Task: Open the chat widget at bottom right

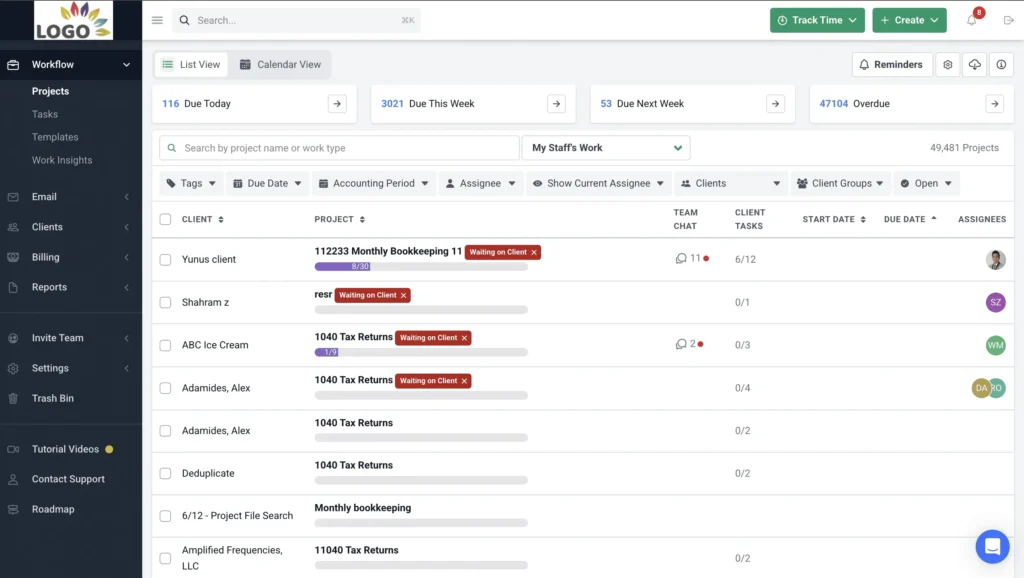Action: [992, 546]
